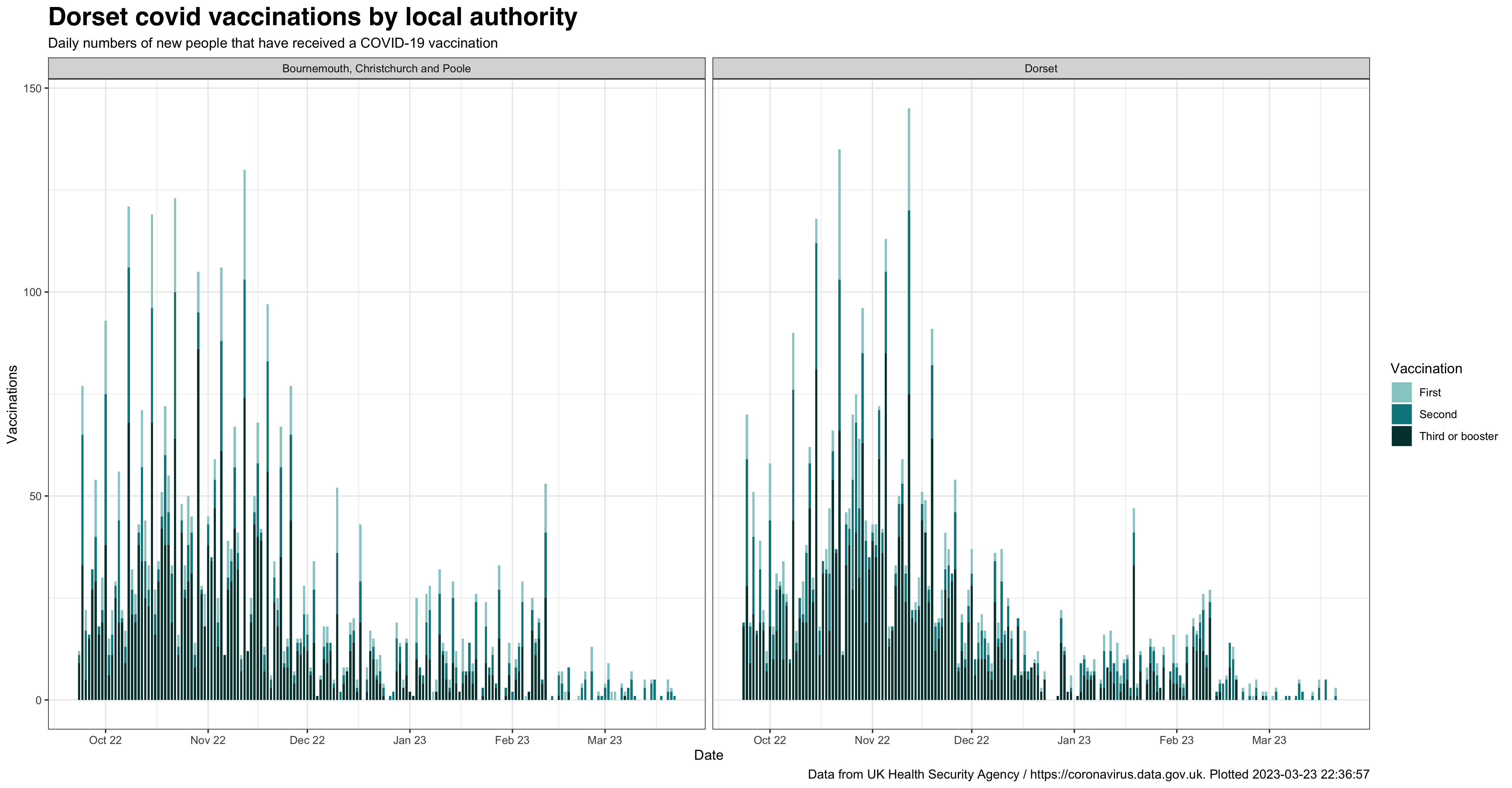Select the Dorset panel header

(x=1040, y=69)
